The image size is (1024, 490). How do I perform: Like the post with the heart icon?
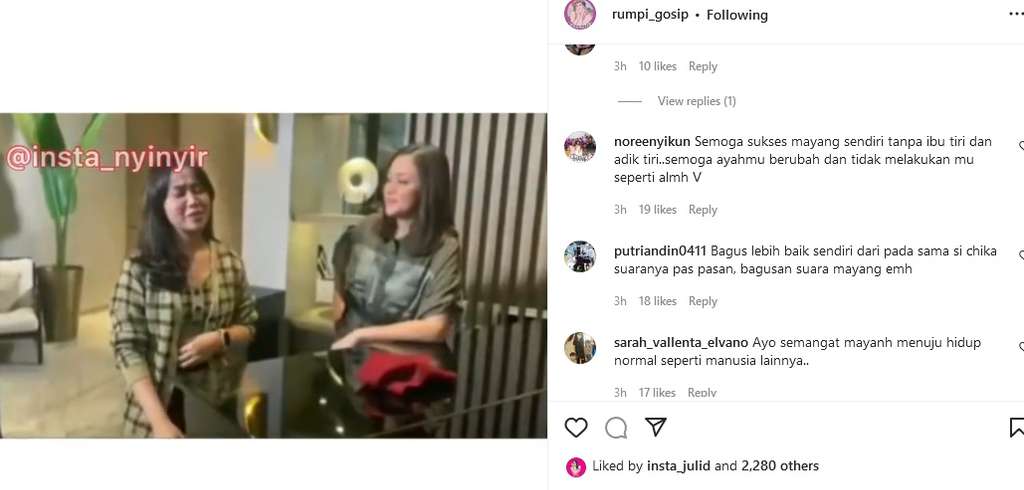(x=575, y=428)
